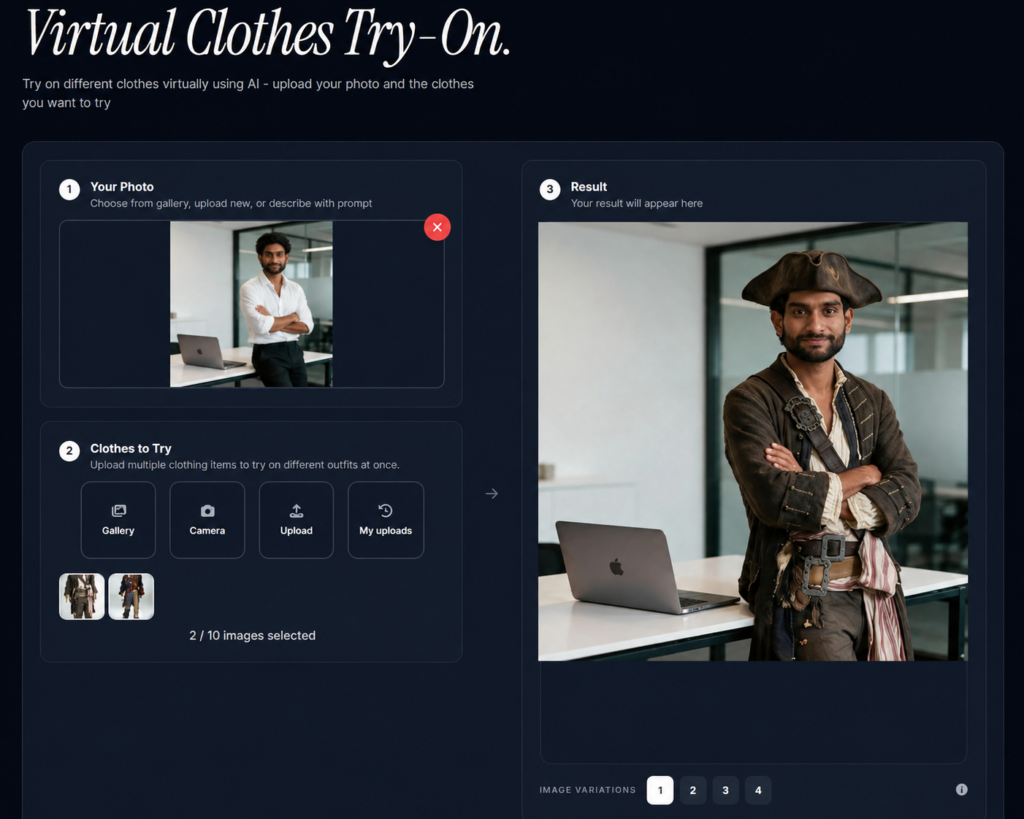Click the "2 / 10 images selected" text
The height and width of the screenshot is (819, 1024).
(x=252, y=635)
